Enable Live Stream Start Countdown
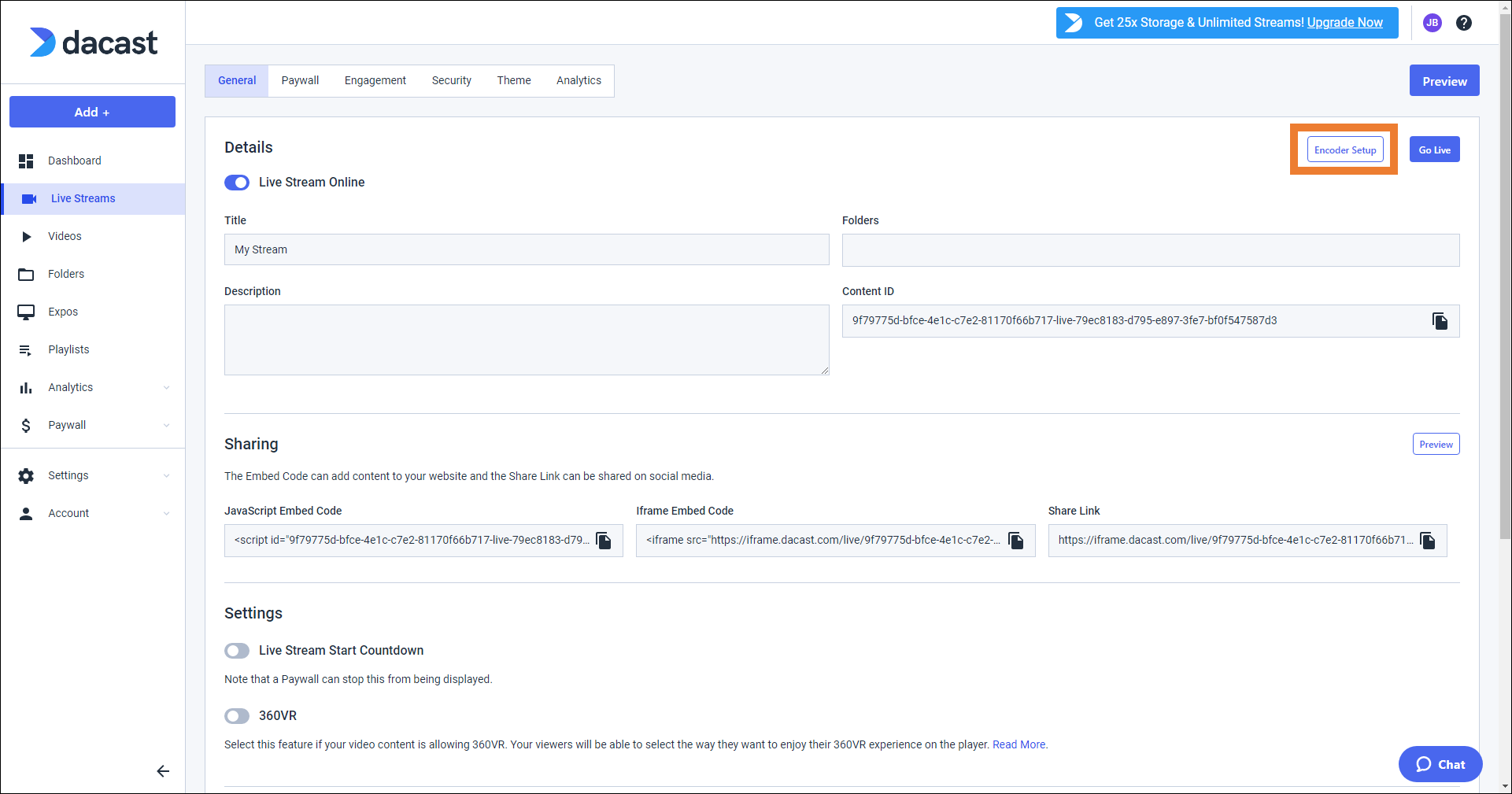This screenshot has height=794, width=1512. 237,651
